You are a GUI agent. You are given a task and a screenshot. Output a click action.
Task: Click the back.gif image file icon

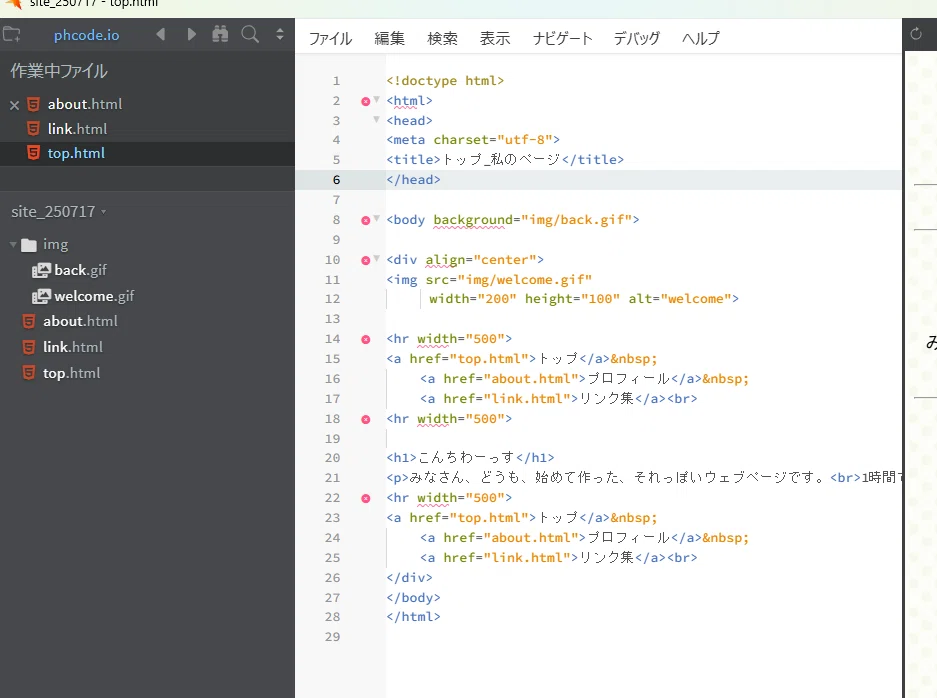41,271
